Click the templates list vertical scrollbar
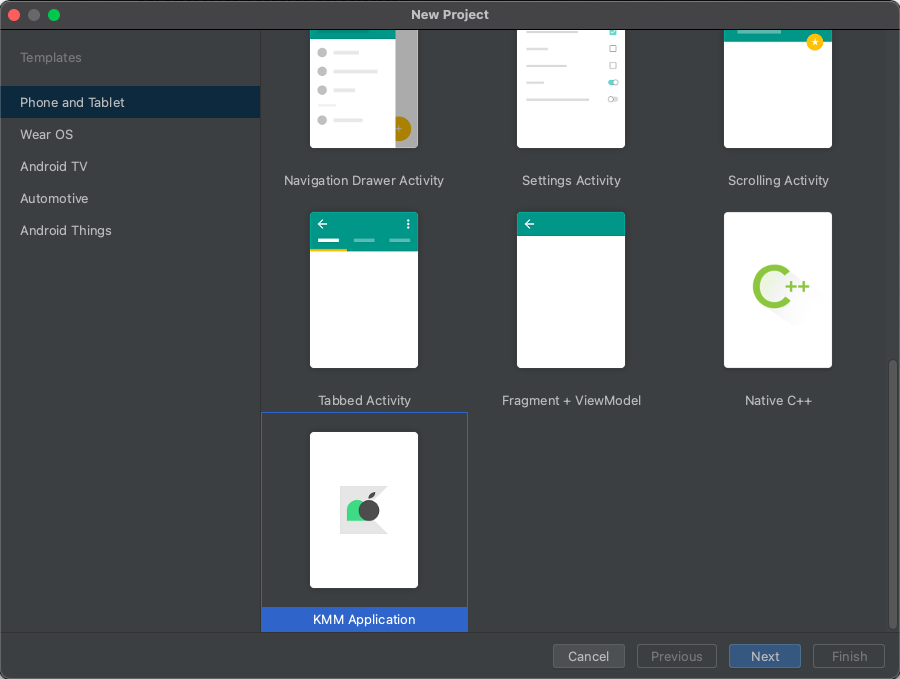 point(893,494)
